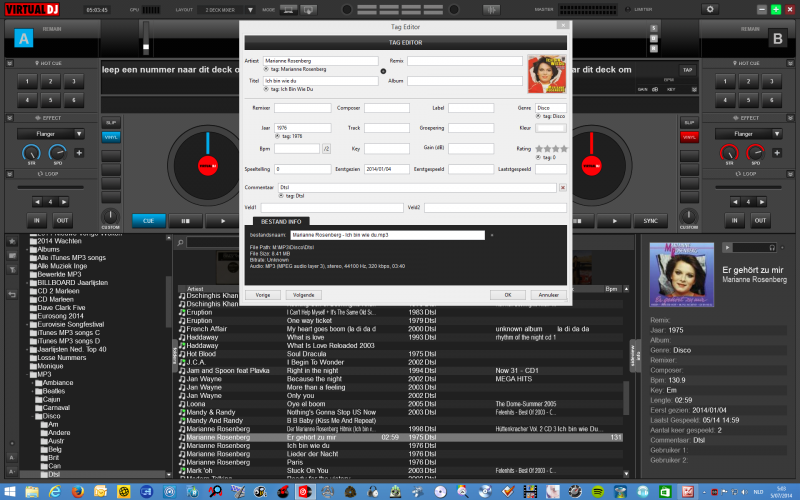Select the genre tag Disco radio button
800x500 pixels.
538,116
